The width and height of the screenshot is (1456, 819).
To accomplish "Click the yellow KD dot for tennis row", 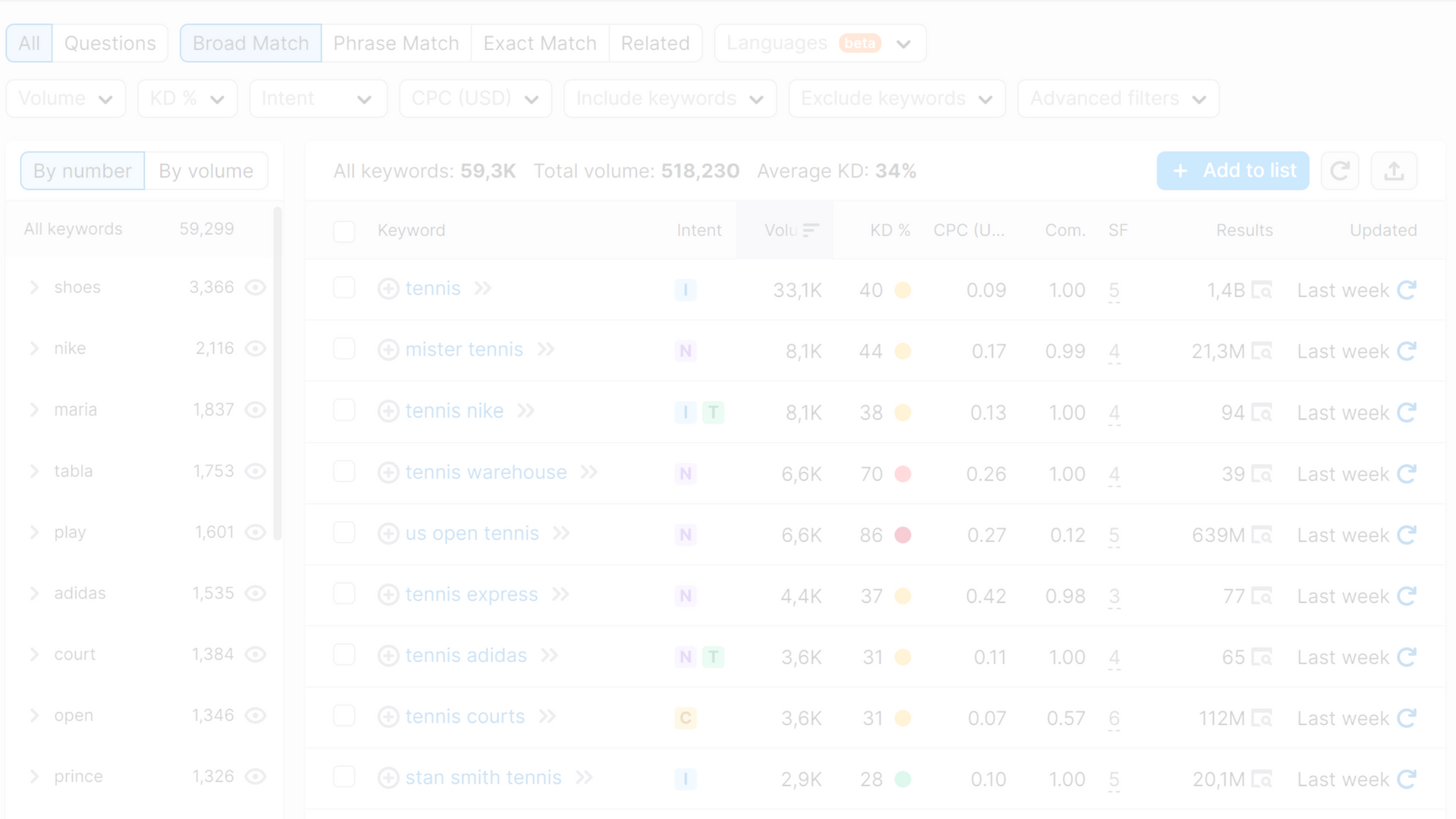I will [902, 290].
